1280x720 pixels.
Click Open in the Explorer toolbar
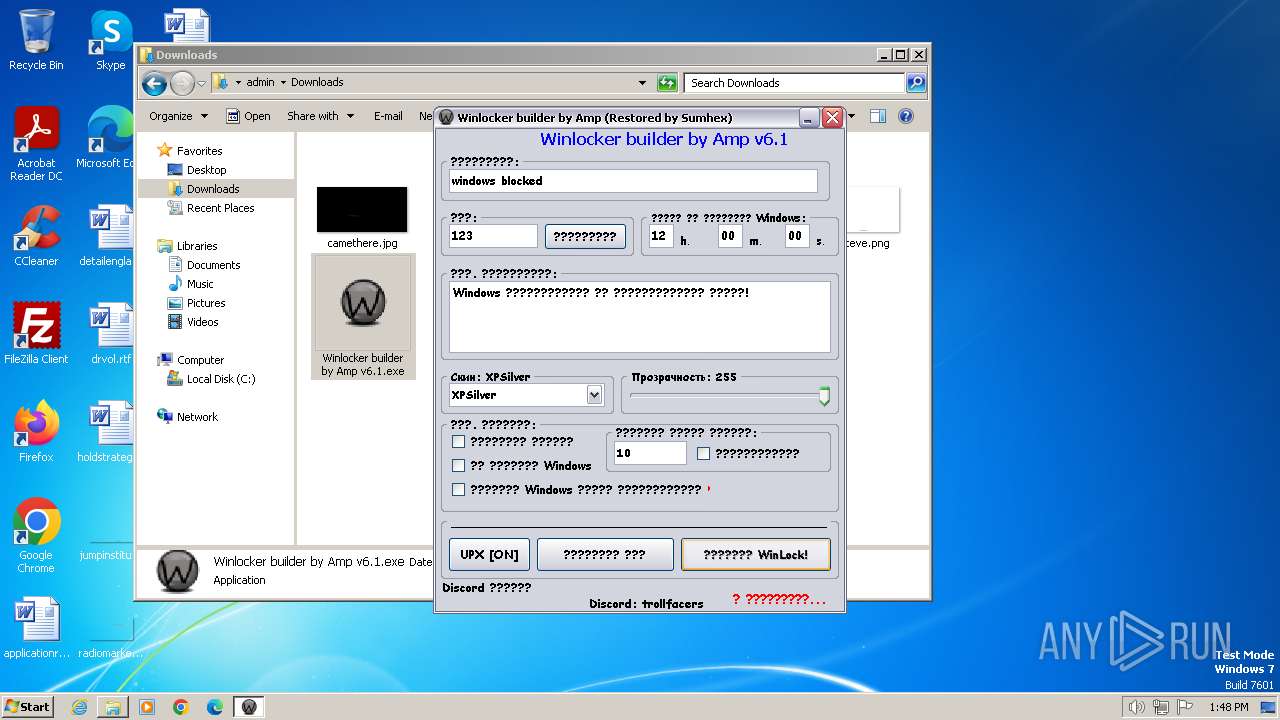tap(248, 116)
